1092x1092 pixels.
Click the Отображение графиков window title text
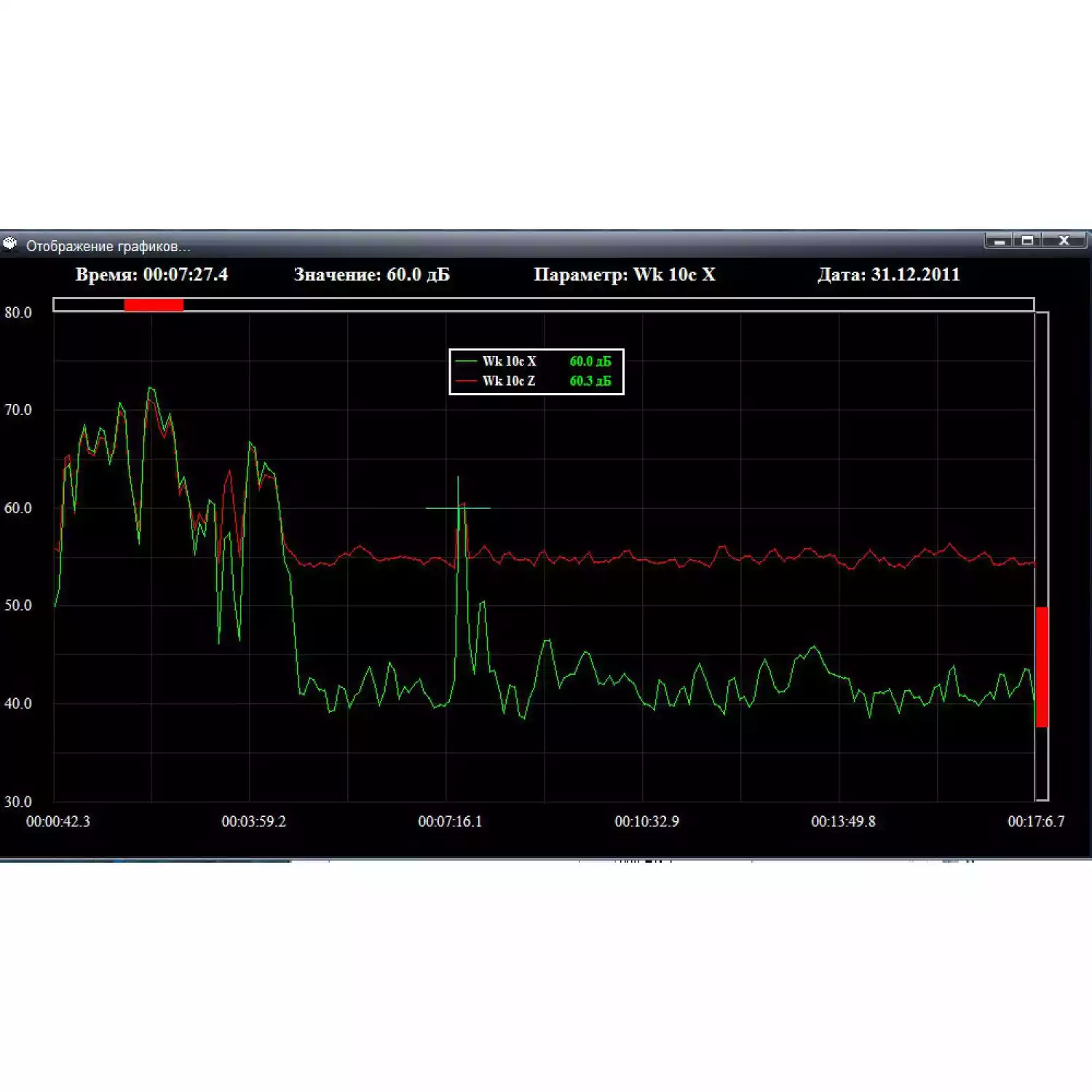point(108,247)
